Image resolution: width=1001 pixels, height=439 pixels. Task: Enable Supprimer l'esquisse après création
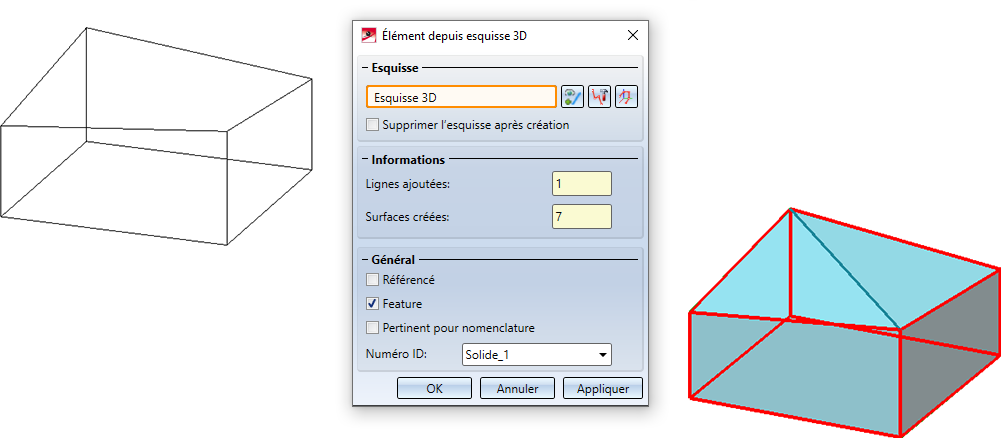[x=372, y=125]
